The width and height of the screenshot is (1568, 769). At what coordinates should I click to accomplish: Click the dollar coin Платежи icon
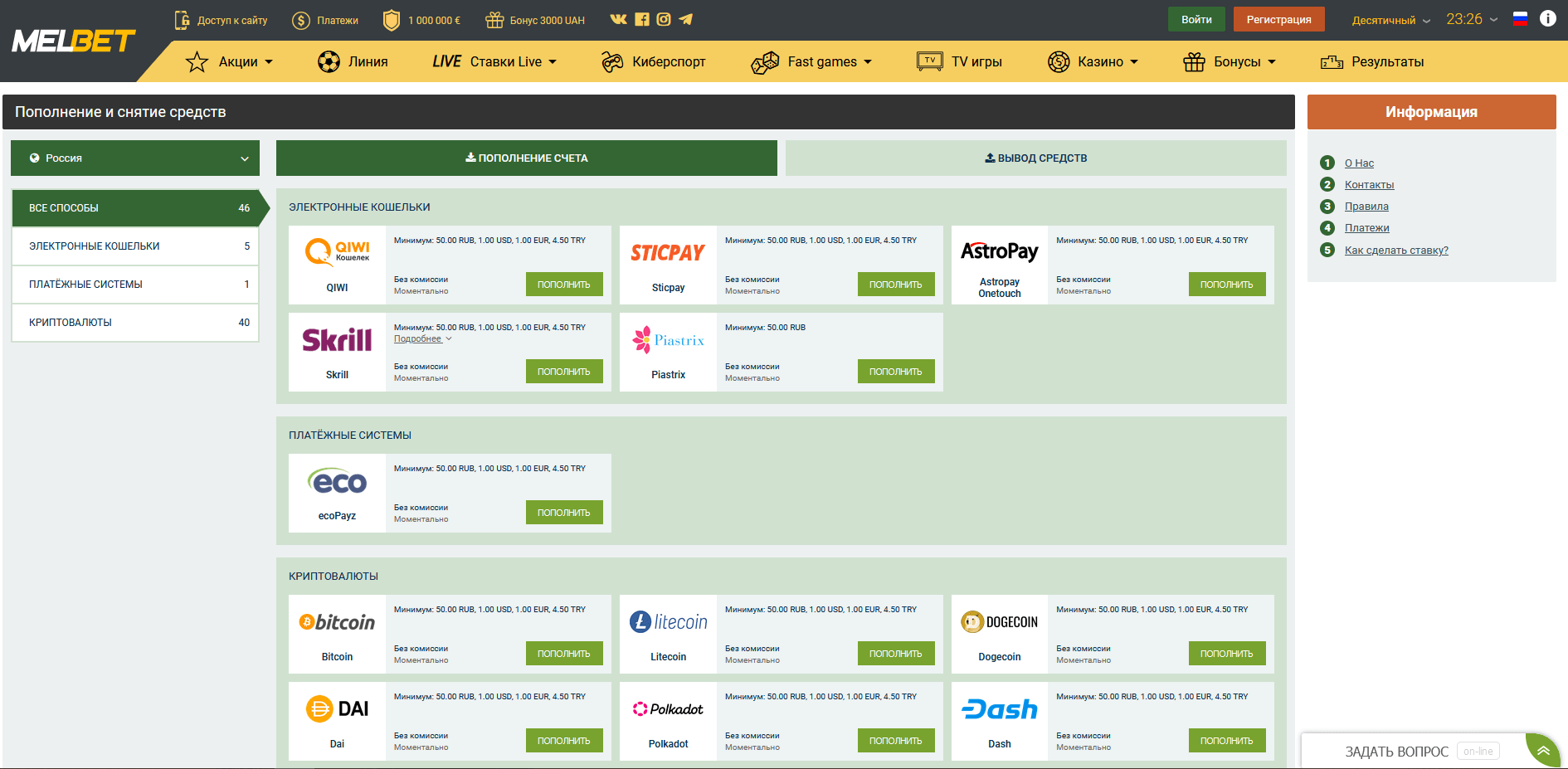tap(301, 20)
